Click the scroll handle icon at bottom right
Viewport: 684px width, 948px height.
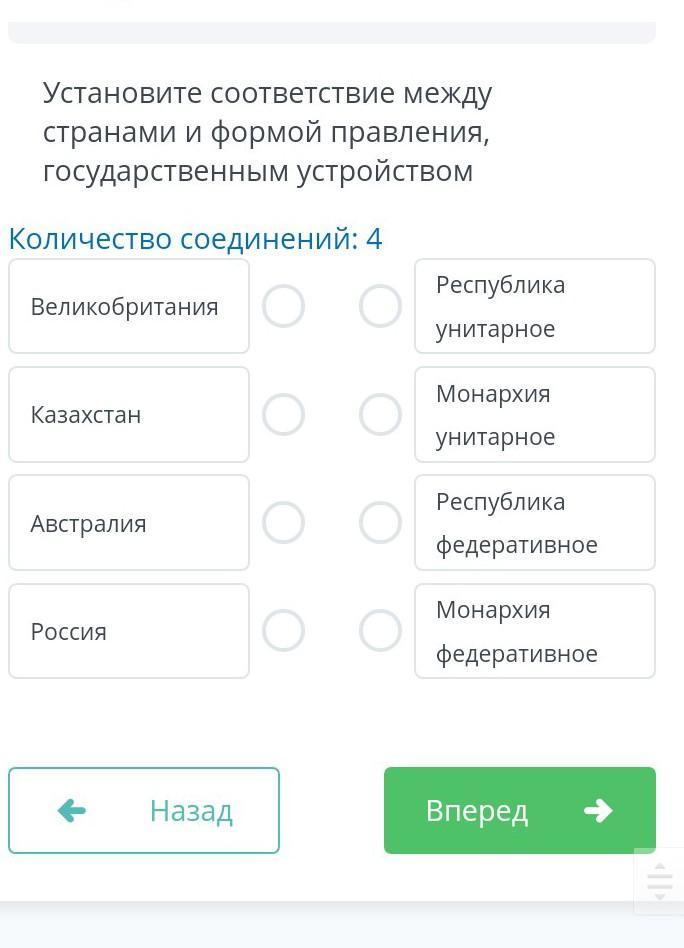point(660,881)
